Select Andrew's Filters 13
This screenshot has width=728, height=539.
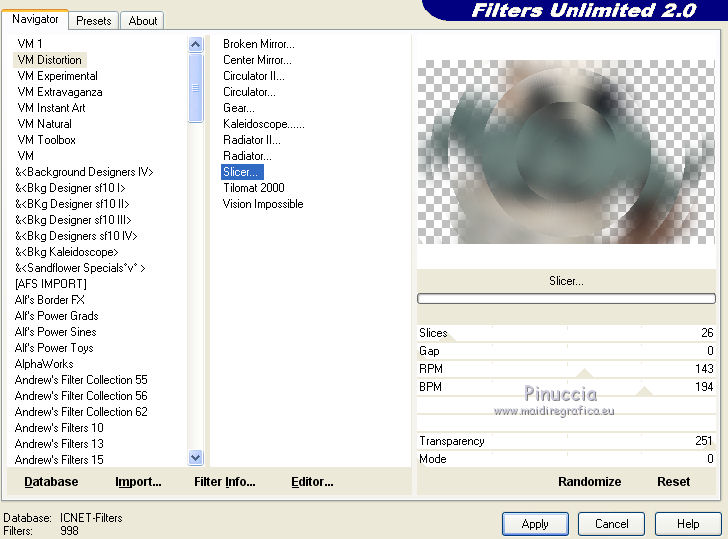click(x=59, y=444)
